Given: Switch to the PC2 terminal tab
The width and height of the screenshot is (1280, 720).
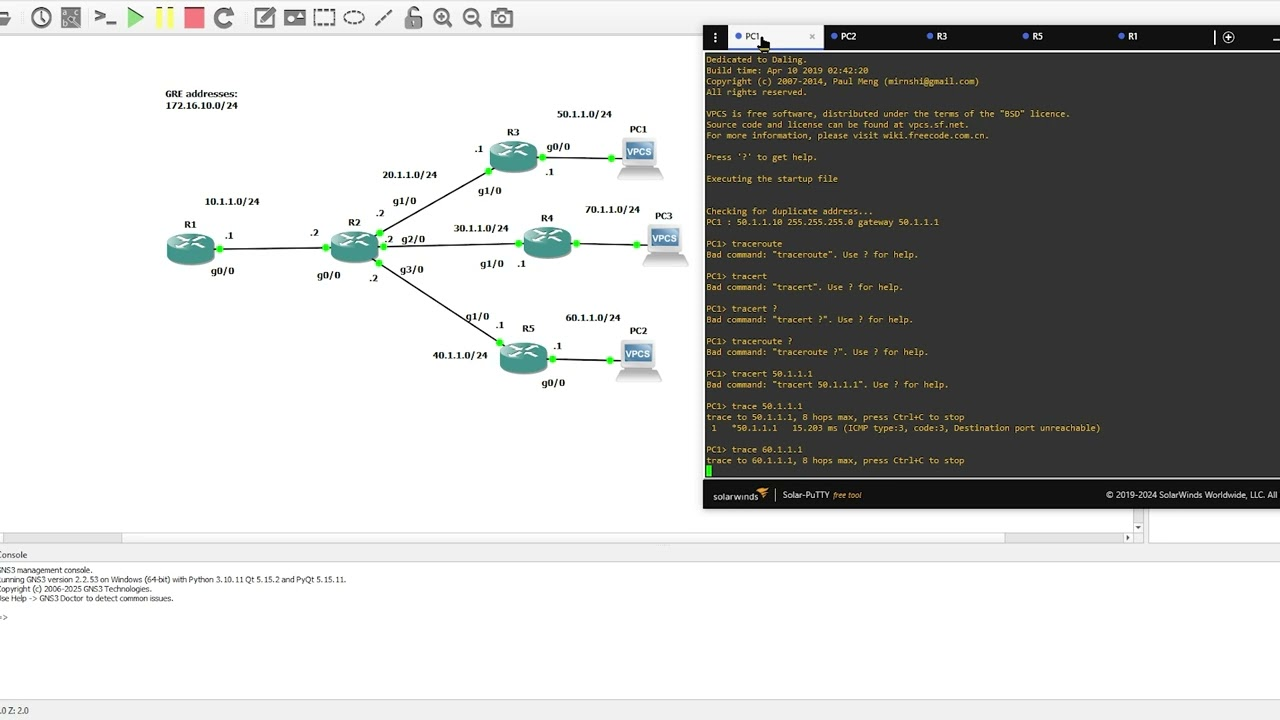Looking at the screenshot, I should 848,36.
